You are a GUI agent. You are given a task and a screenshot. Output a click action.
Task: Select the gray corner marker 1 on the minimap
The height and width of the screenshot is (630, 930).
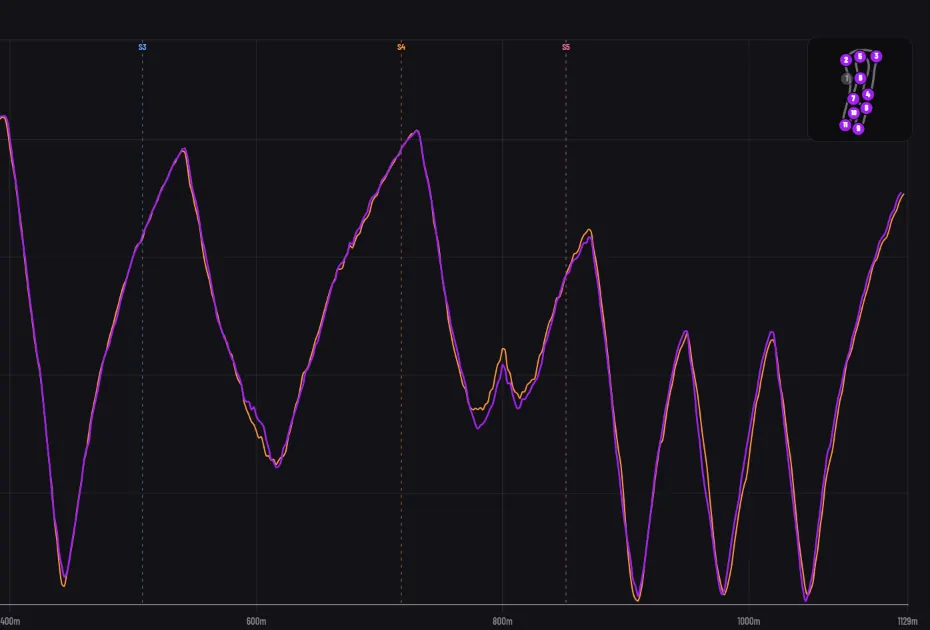(847, 78)
